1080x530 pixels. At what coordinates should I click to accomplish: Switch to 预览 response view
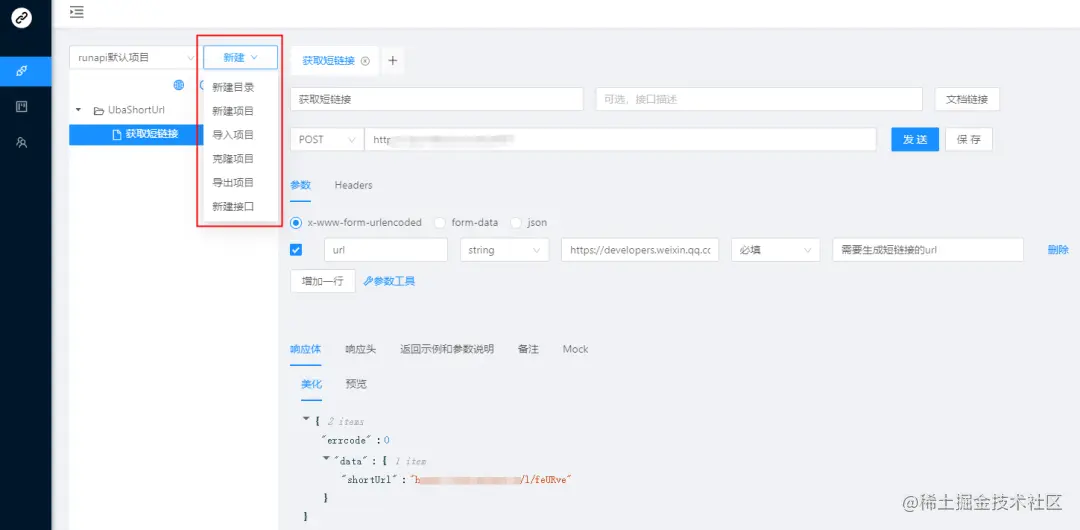click(x=356, y=384)
